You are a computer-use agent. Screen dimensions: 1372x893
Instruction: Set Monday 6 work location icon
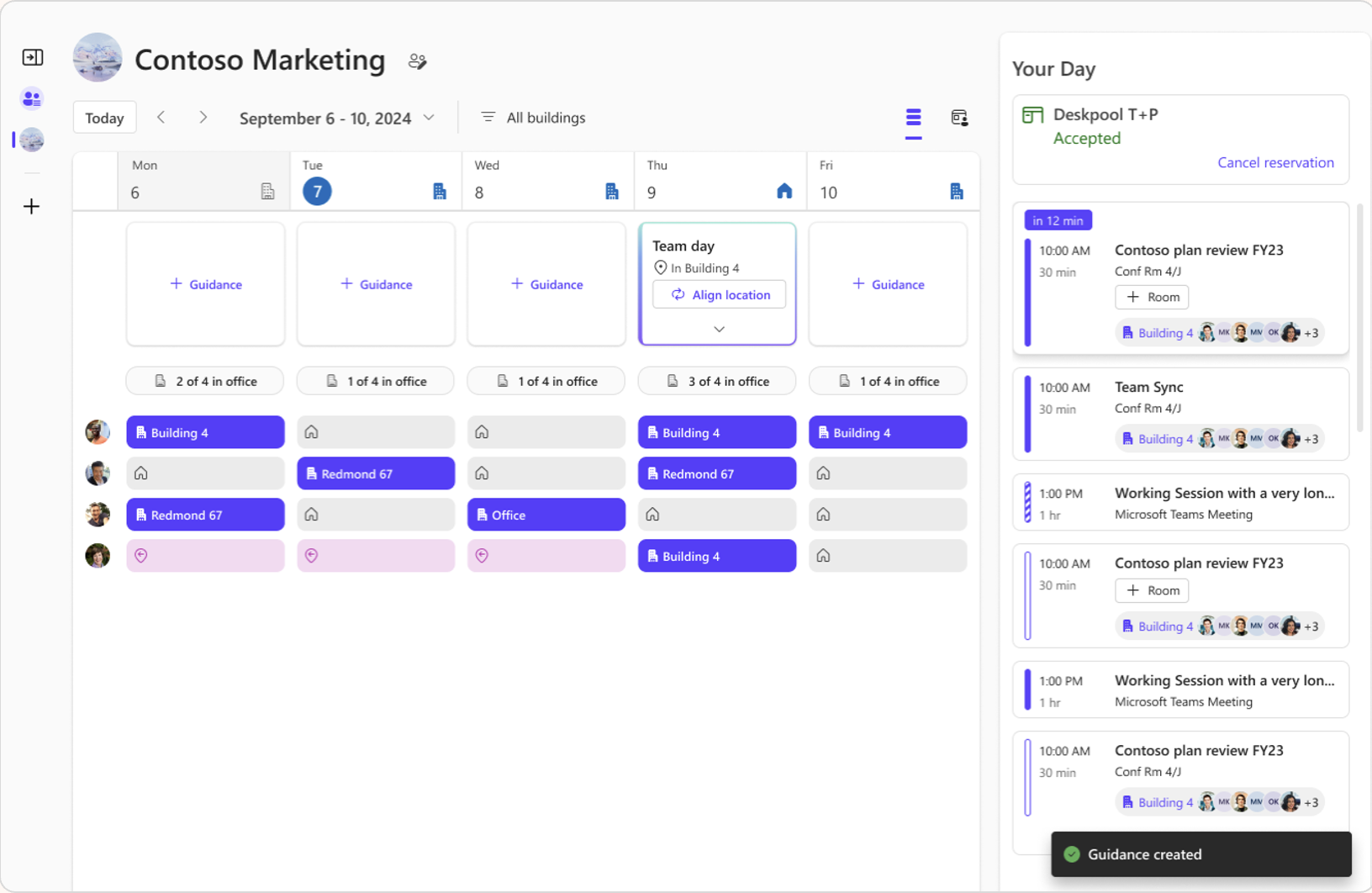267,192
